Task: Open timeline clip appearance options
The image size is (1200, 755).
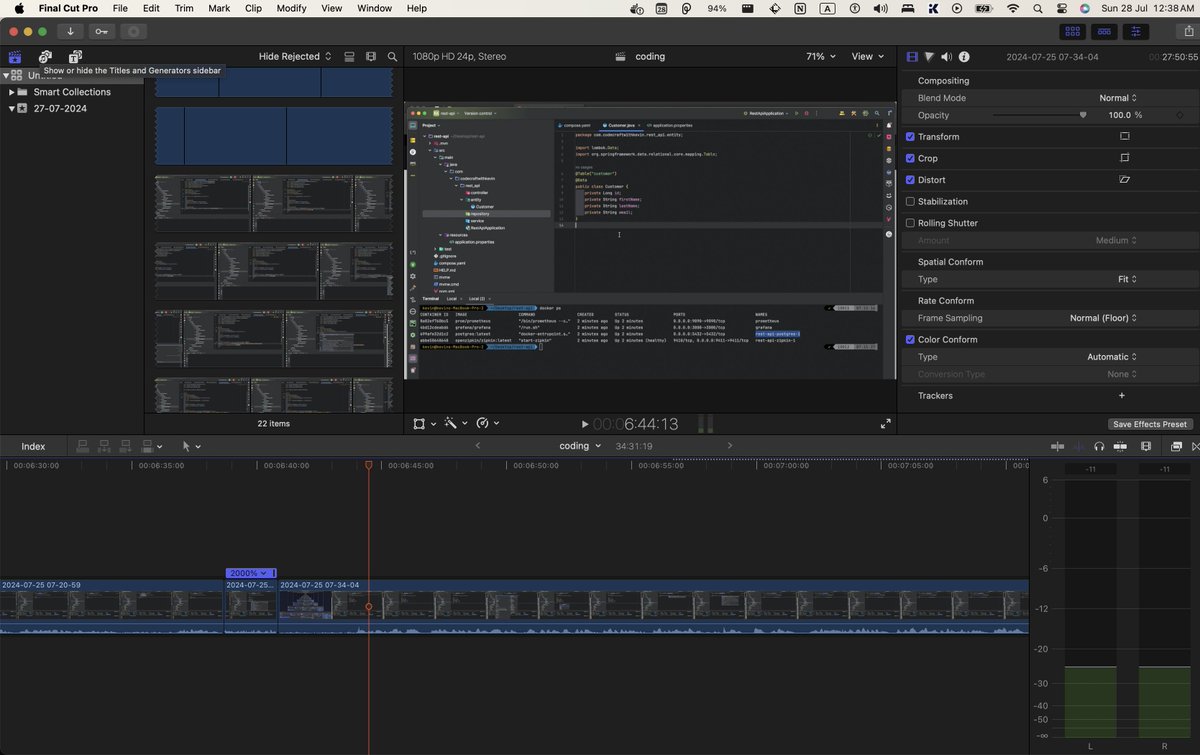Action: coord(1146,446)
